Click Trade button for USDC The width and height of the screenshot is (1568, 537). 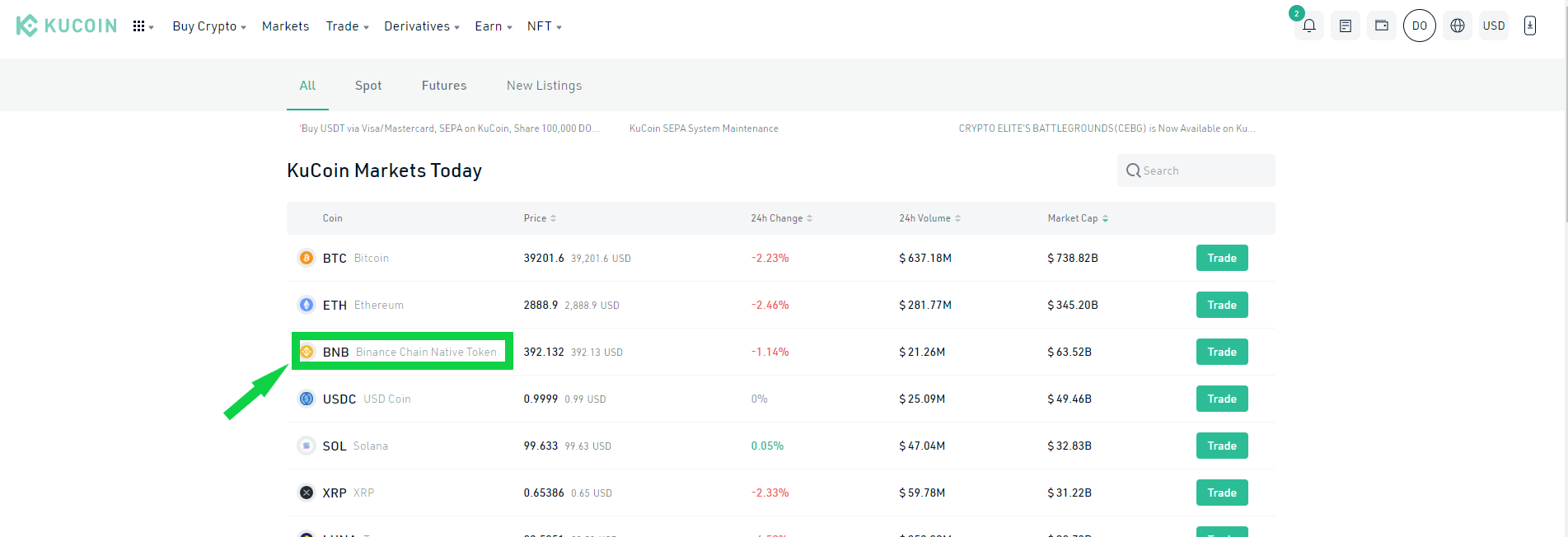[1222, 399]
